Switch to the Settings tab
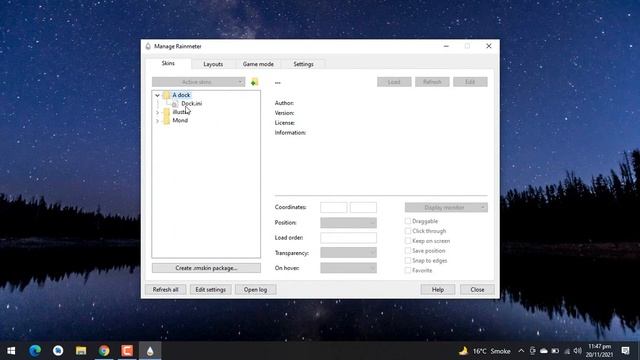Viewport: 640px width, 360px height. (303, 64)
